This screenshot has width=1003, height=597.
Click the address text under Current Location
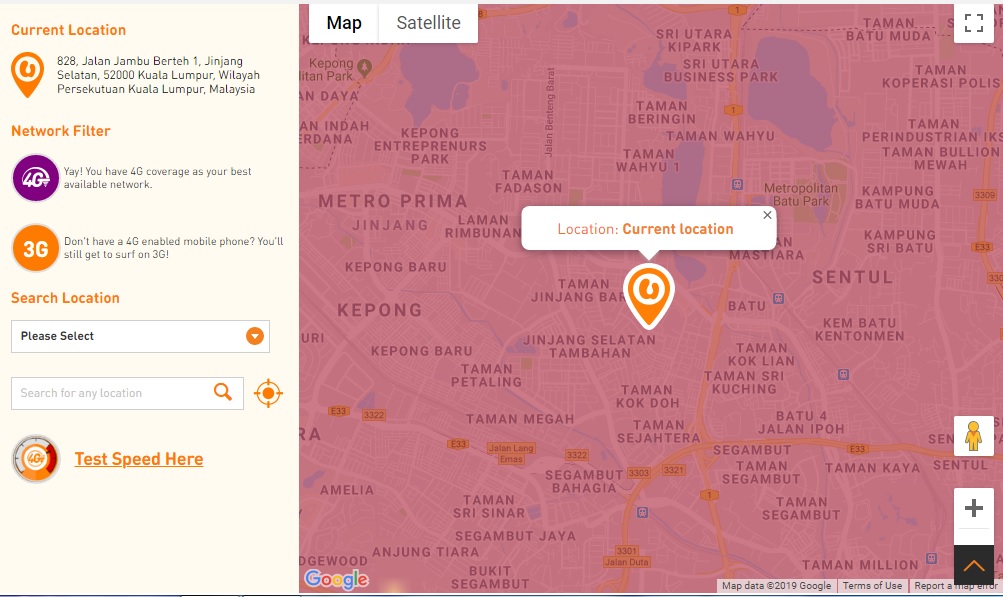click(x=158, y=75)
